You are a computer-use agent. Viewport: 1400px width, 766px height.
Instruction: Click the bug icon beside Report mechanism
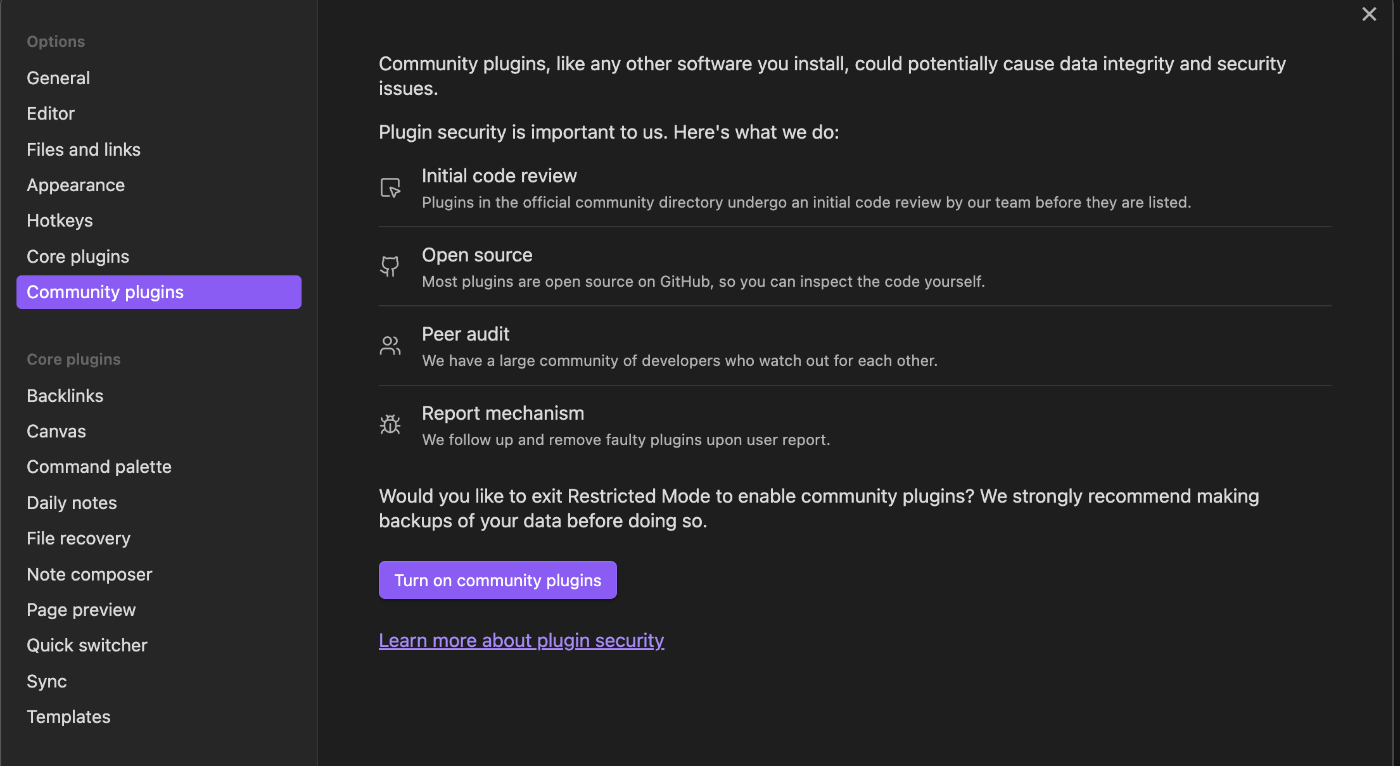point(390,424)
